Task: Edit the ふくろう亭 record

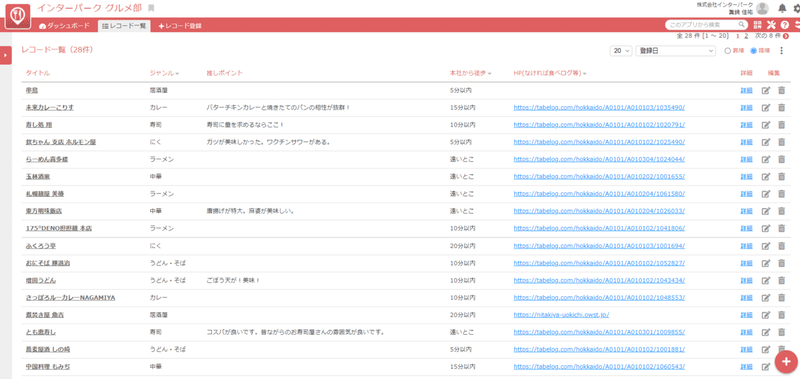Action: pyautogui.click(x=765, y=246)
